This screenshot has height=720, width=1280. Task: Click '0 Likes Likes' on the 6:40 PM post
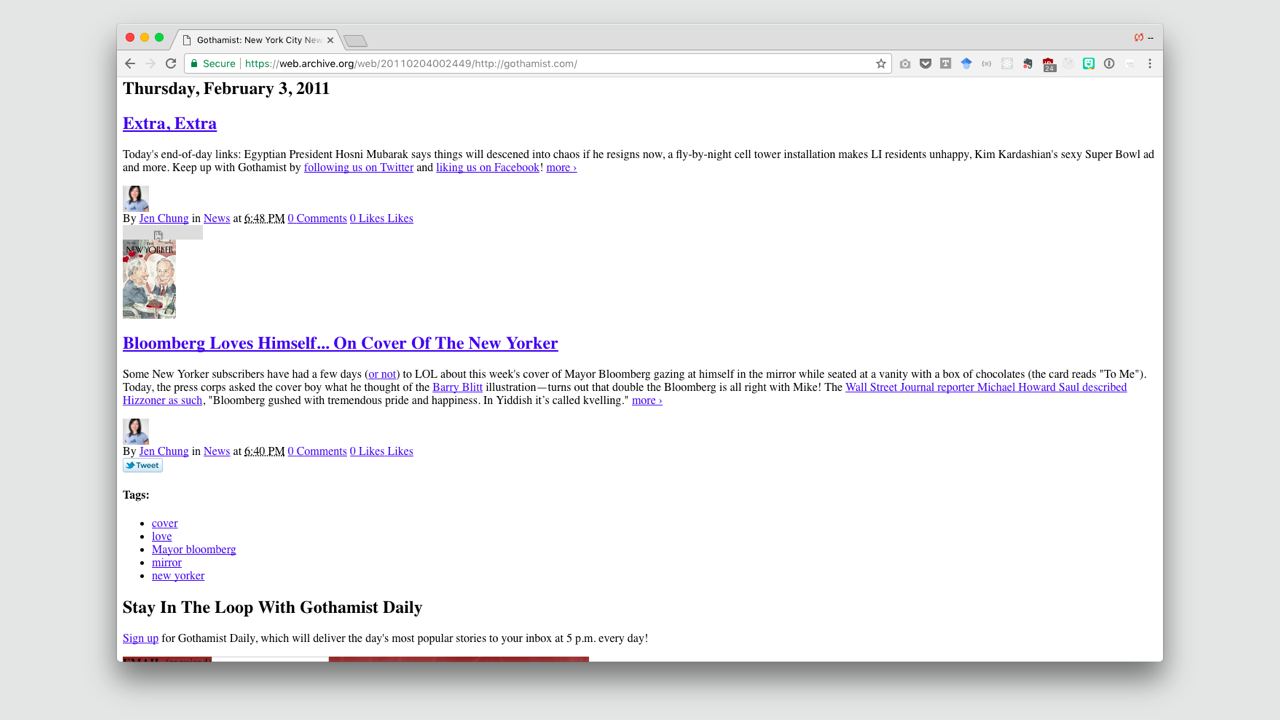click(x=381, y=451)
